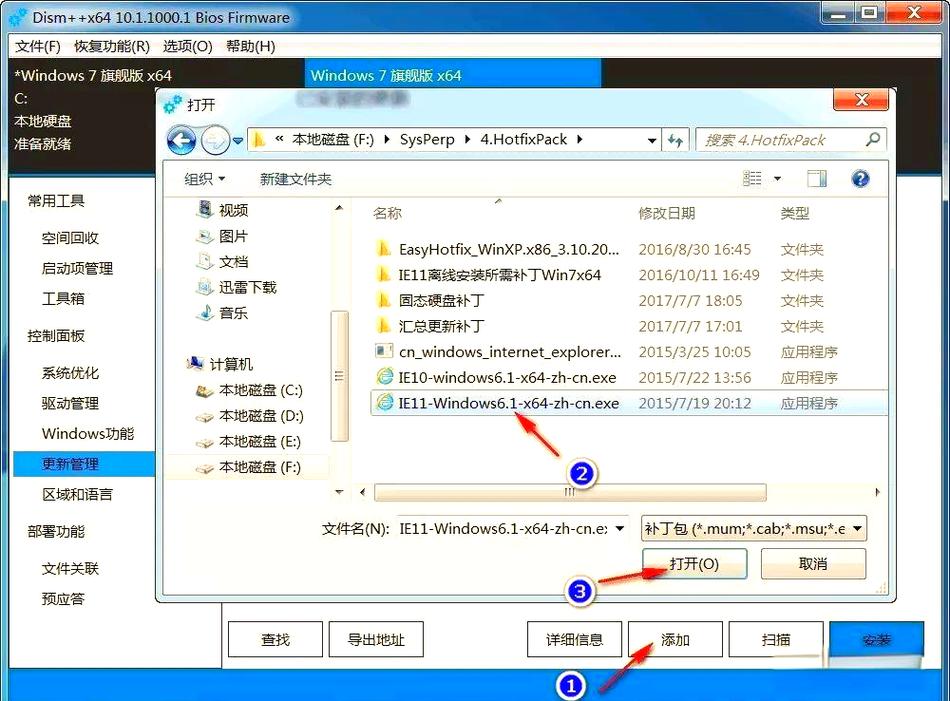Expand the arrow after 4.HotfixPack breadcrumb
This screenshot has height=701, width=950.
(580, 140)
